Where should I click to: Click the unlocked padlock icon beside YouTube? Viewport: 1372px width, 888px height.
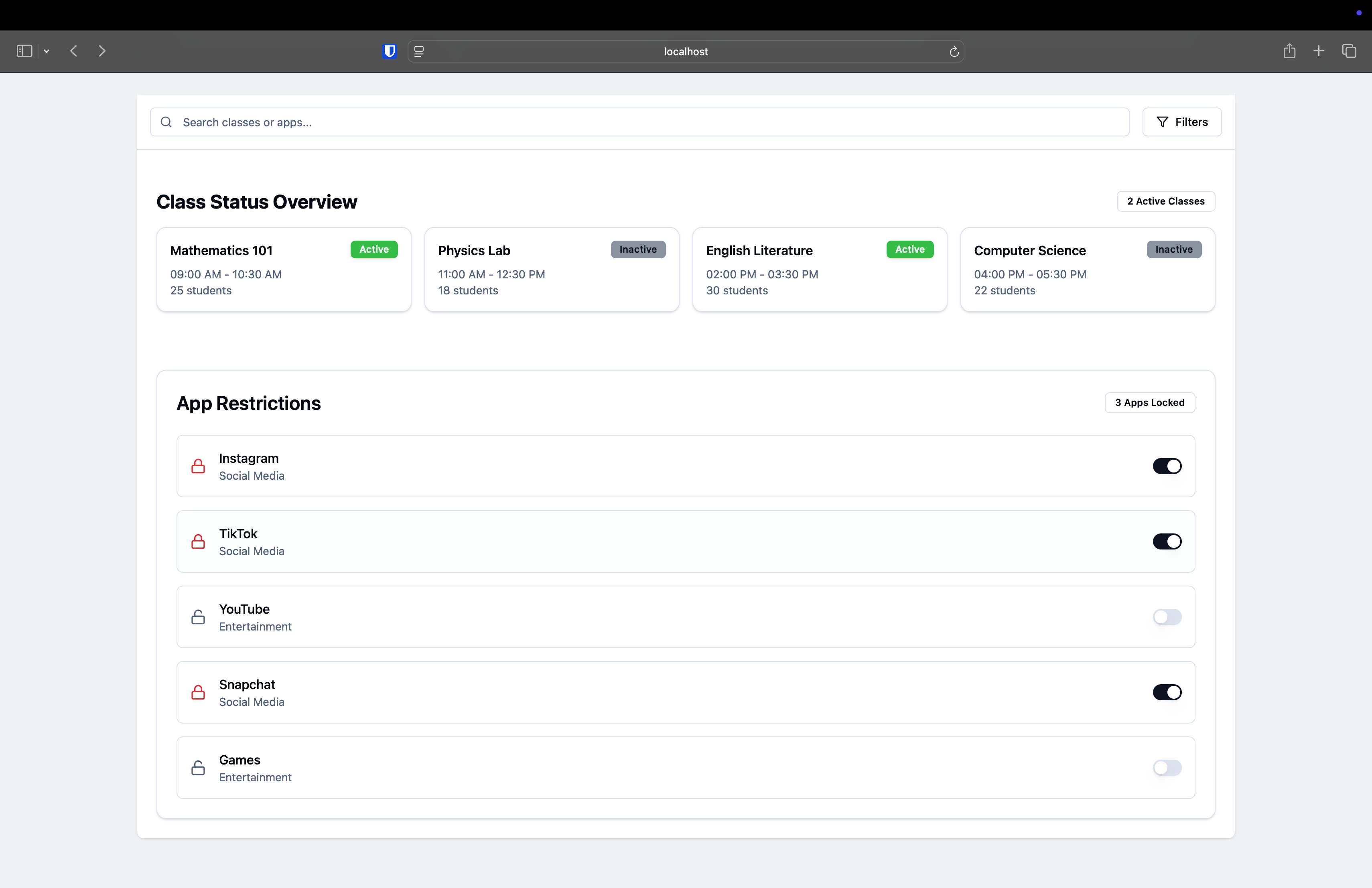point(198,617)
